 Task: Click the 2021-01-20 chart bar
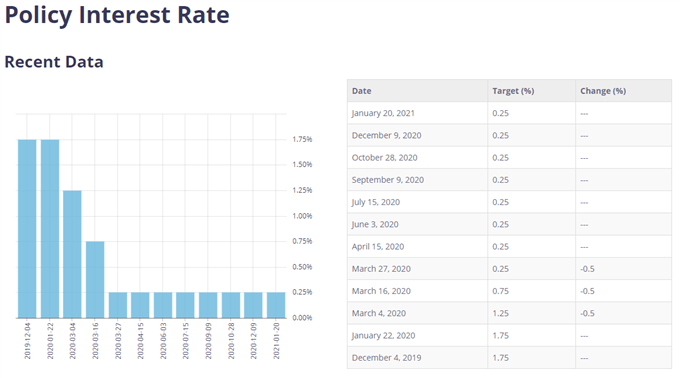(276, 305)
